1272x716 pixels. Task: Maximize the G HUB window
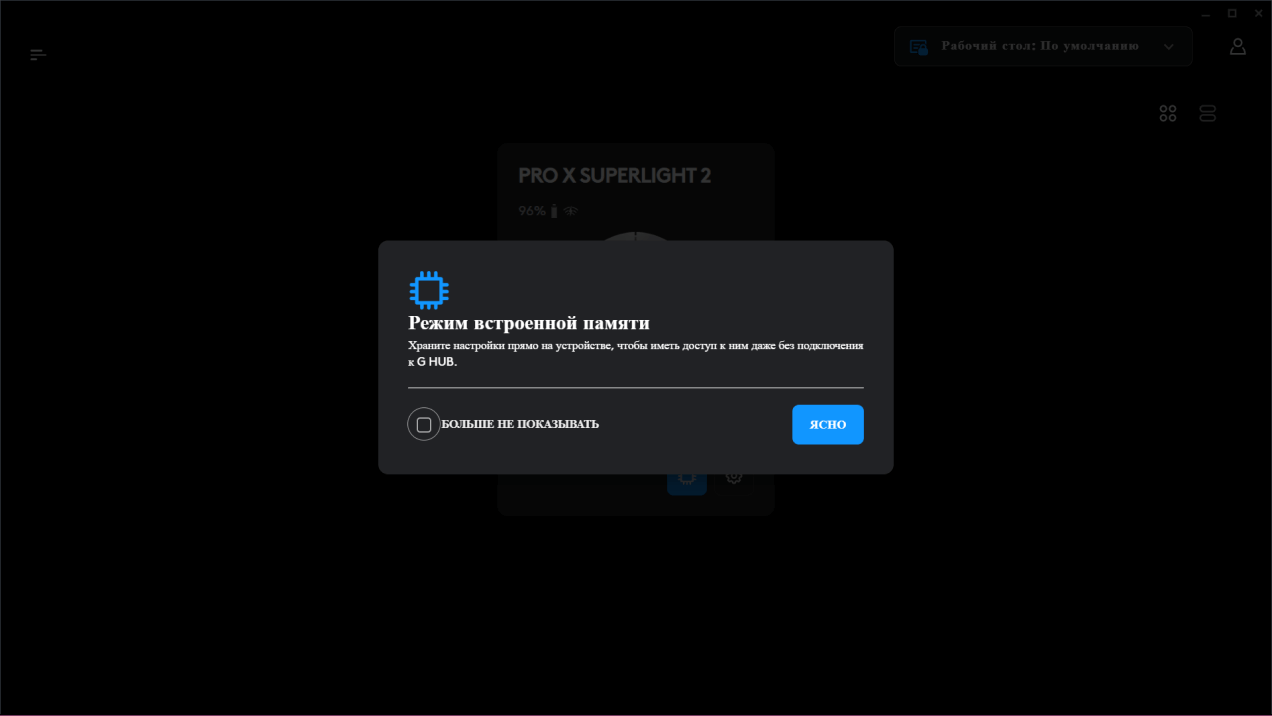point(1232,13)
